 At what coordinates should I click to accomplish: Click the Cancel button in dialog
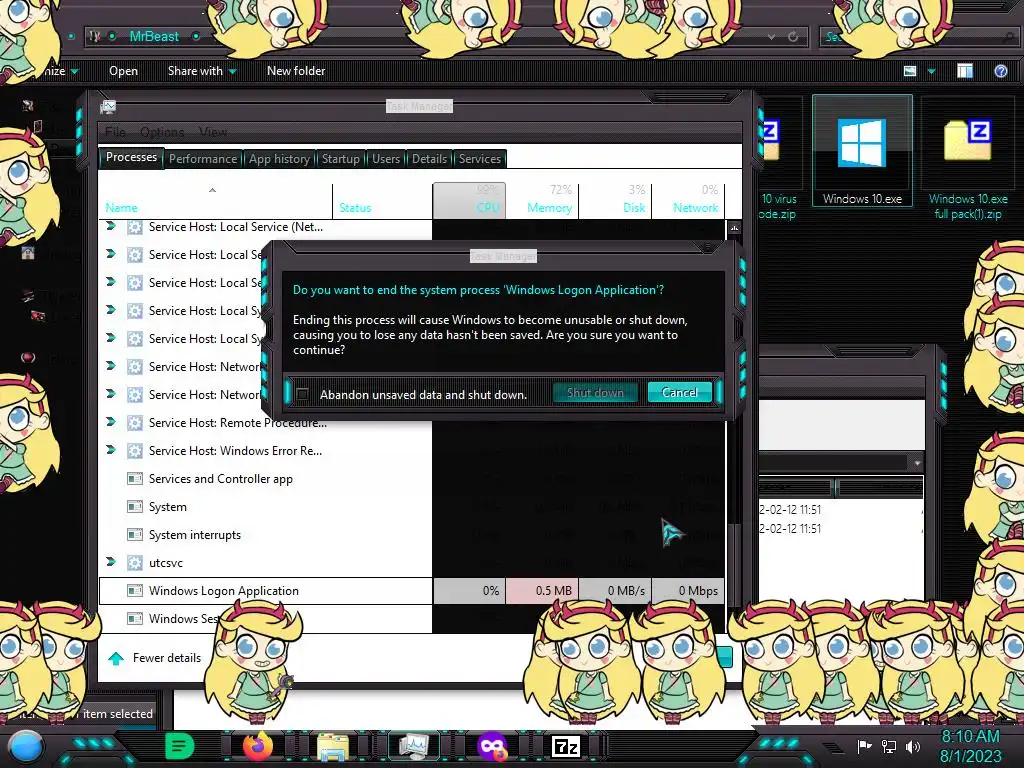[679, 392]
